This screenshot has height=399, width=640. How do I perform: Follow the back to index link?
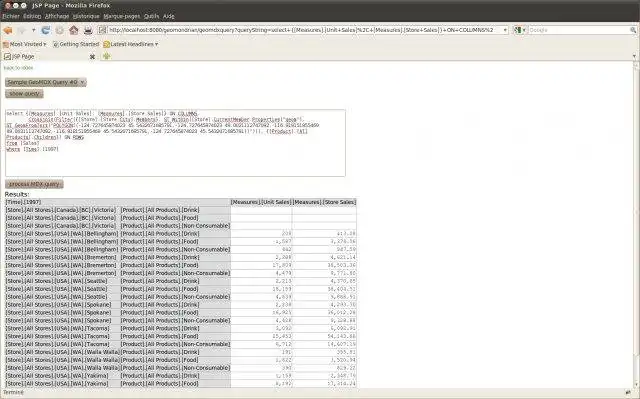click(x=18, y=68)
